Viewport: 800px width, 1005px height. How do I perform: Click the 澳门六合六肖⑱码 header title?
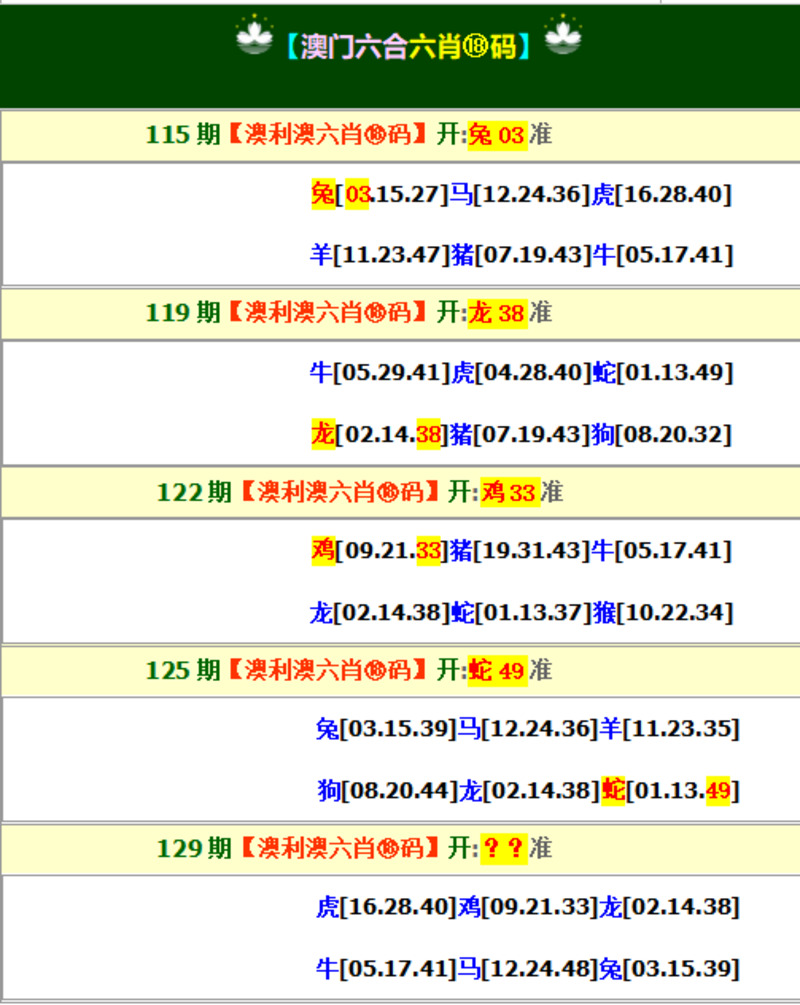(x=408, y=47)
